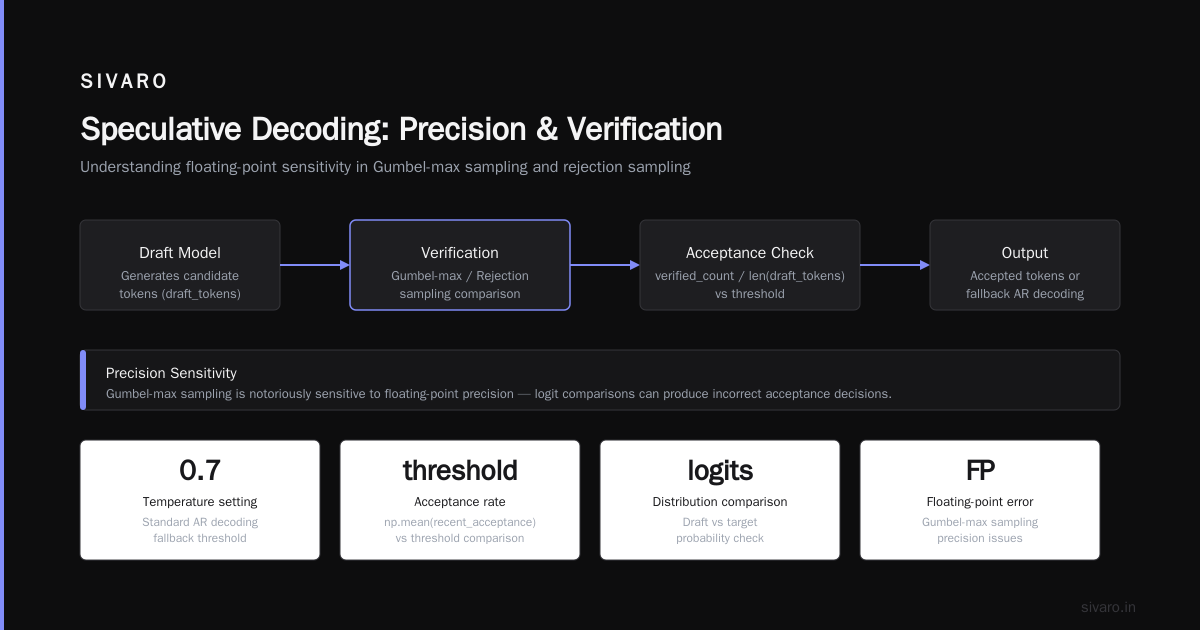
Task: Click arrow pointing to the Output box
Action: (895, 265)
